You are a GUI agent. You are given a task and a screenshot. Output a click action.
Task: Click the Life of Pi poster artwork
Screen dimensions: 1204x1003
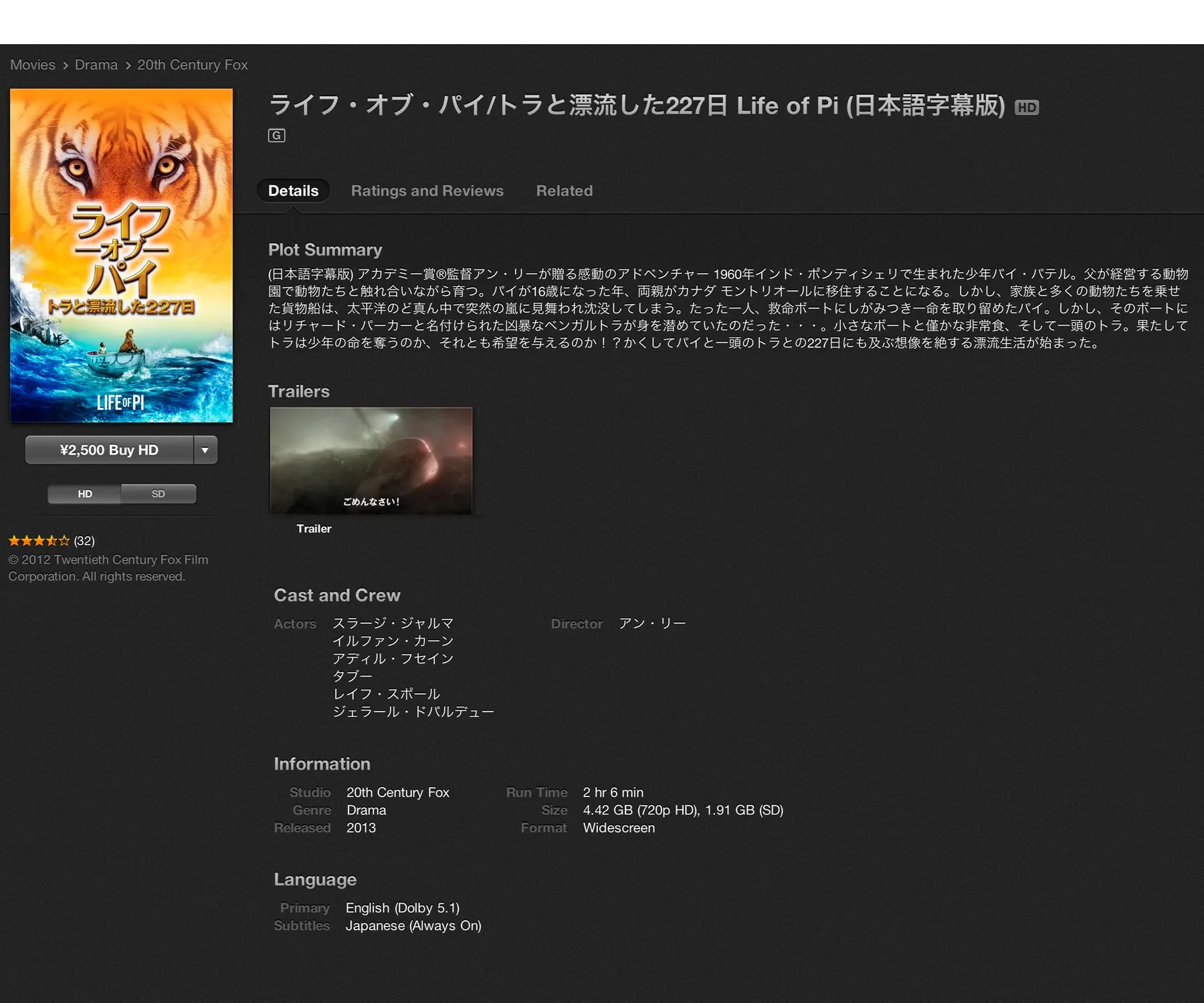[122, 255]
